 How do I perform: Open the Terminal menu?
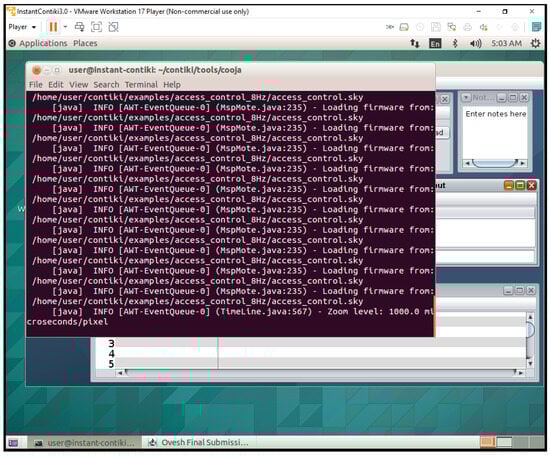141,85
